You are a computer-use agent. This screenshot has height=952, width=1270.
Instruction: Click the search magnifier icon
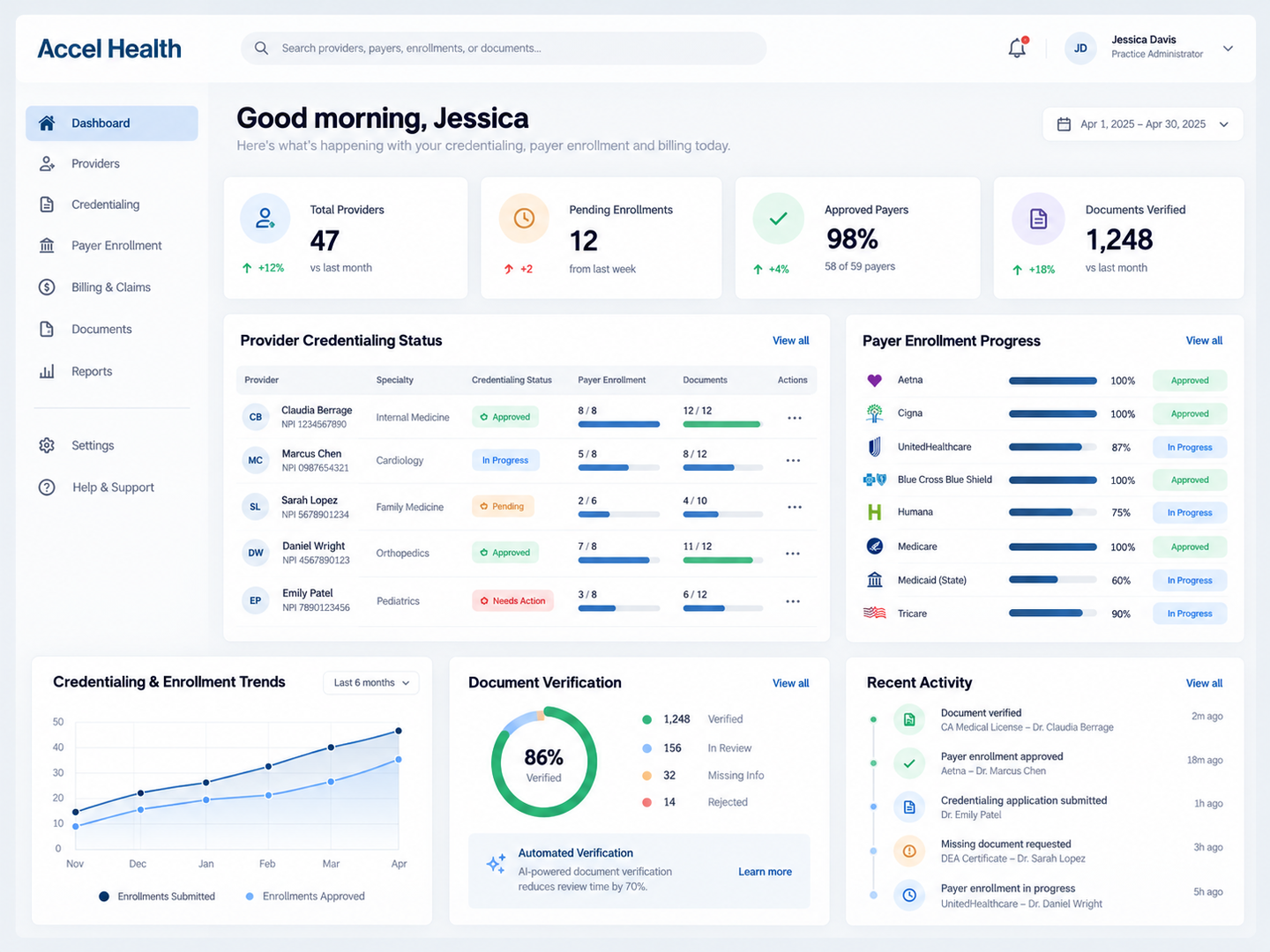point(261,48)
